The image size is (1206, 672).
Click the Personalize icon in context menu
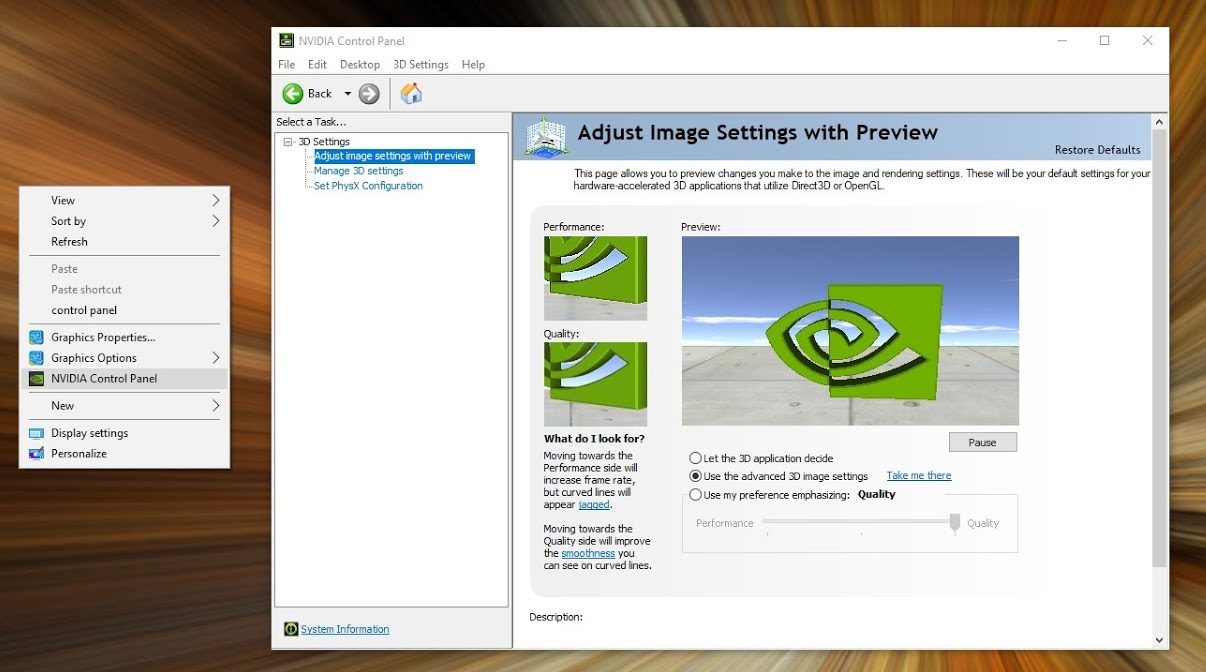click(x=36, y=454)
